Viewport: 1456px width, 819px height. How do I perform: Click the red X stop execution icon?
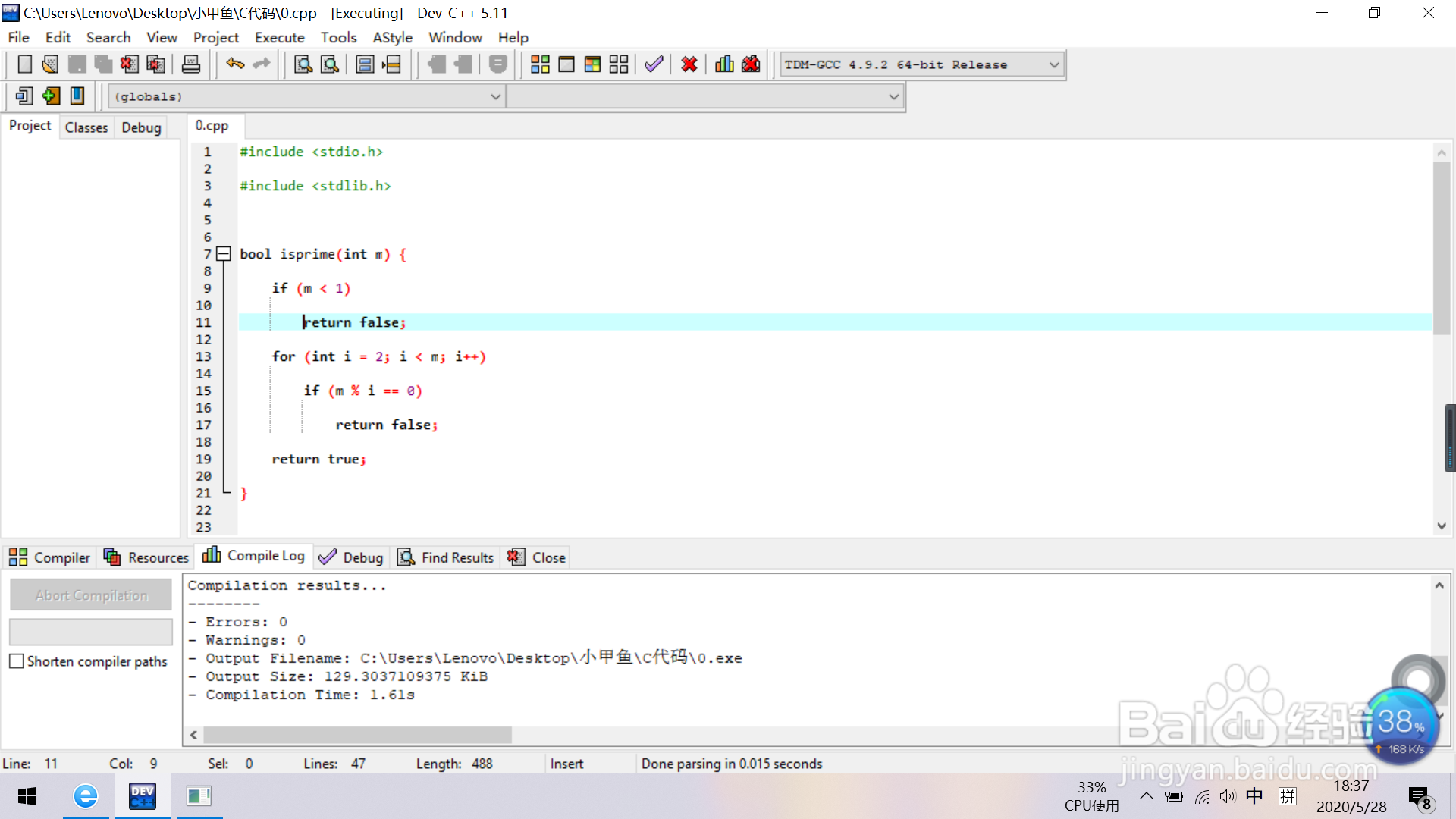click(689, 64)
